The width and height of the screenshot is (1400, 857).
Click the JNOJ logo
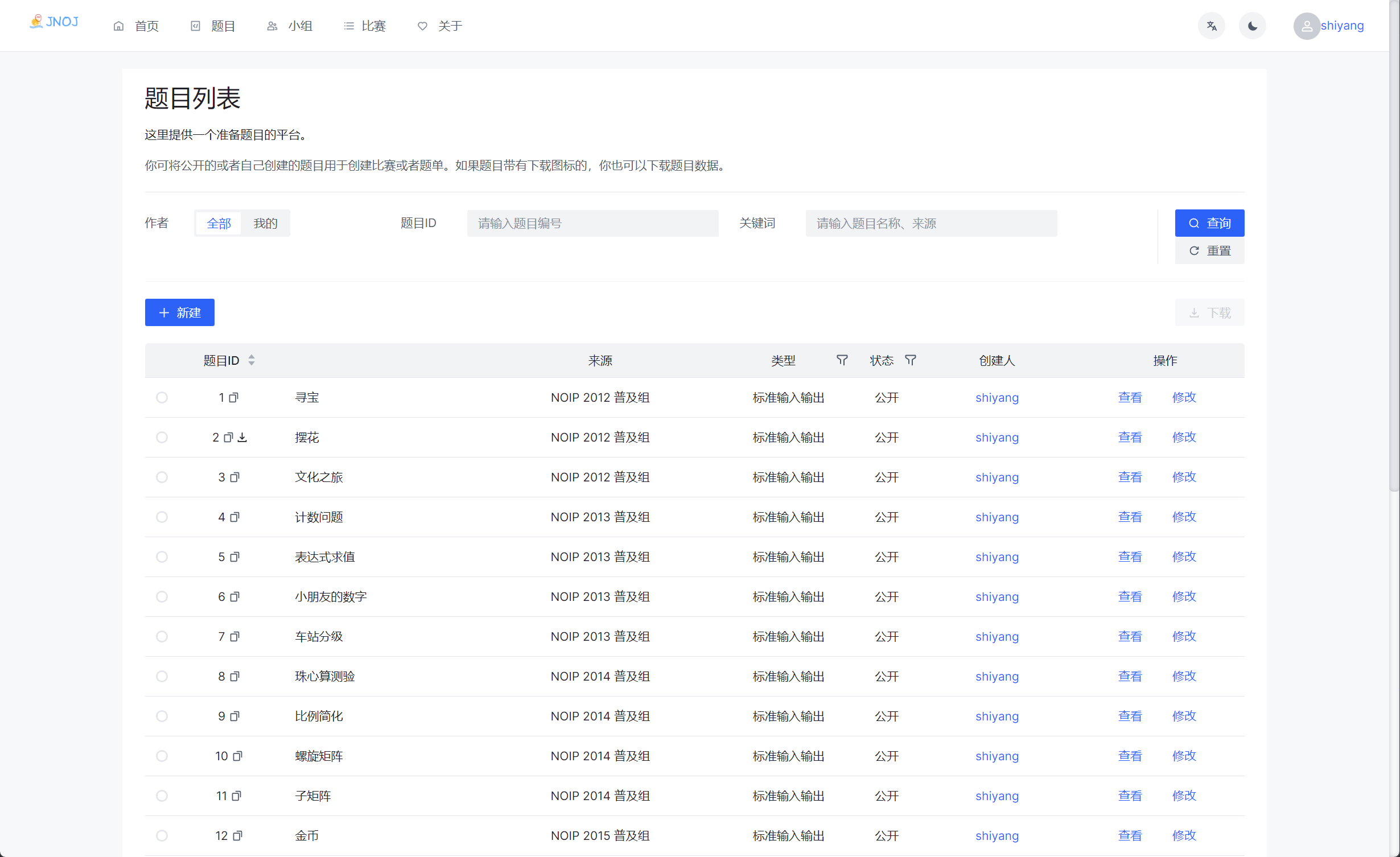click(x=54, y=22)
